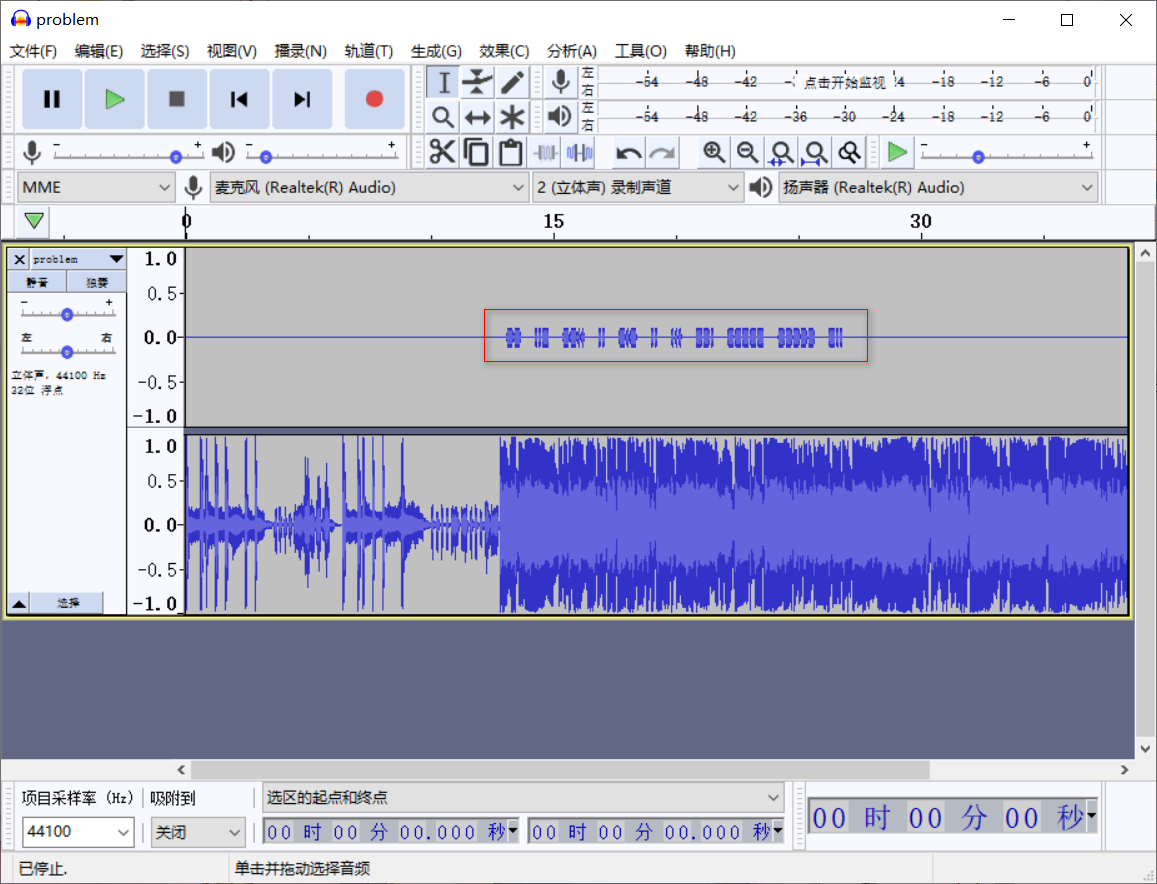This screenshot has height=884, width=1157.
Task: Open the recording device 麦克风 dropdown
Action: 369,187
